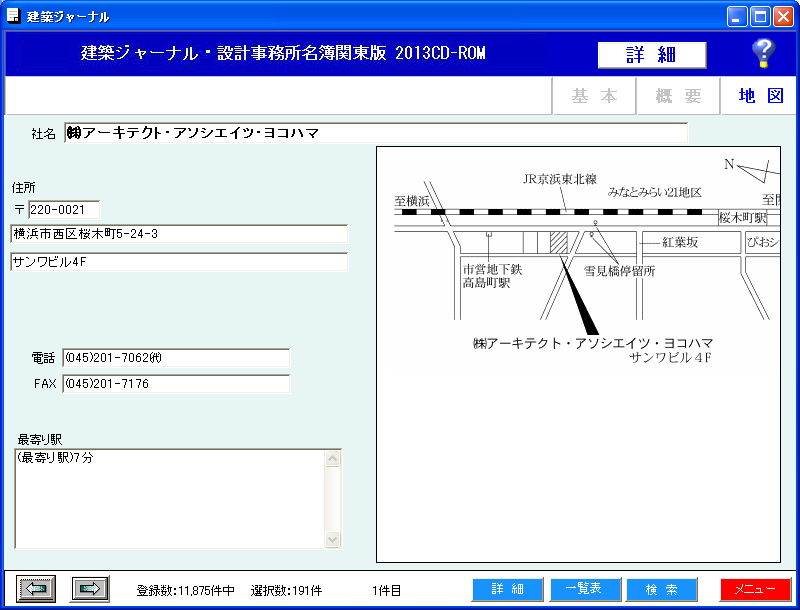Go to previous record with left arrow
The width and height of the screenshot is (800, 610).
click(37, 589)
